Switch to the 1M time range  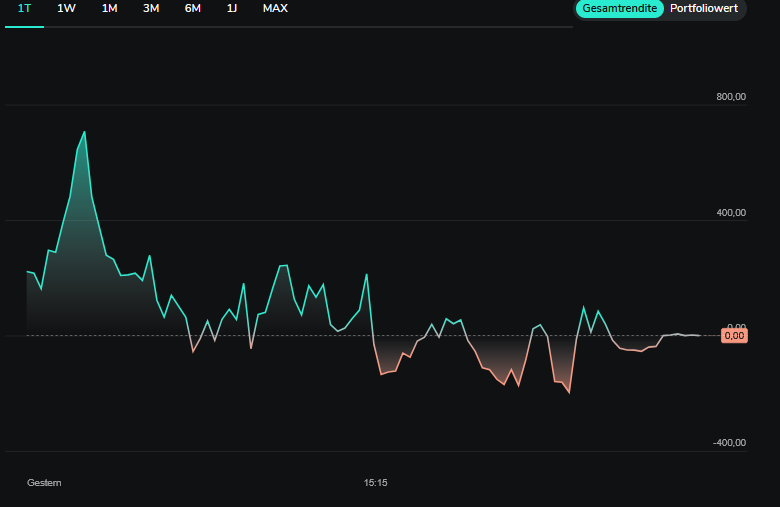109,8
